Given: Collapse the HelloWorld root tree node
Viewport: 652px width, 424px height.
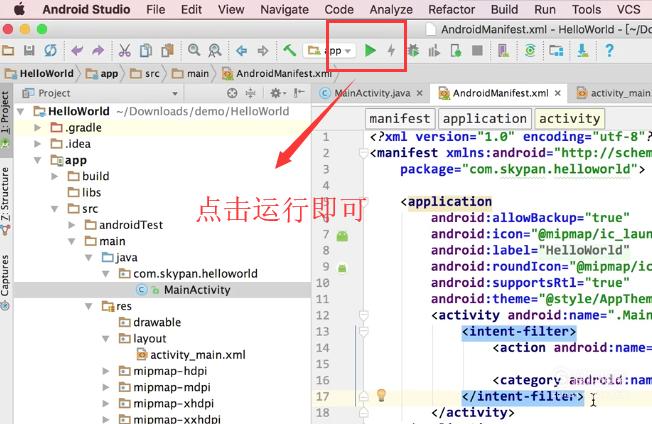Looking at the screenshot, I should pos(21,111).
